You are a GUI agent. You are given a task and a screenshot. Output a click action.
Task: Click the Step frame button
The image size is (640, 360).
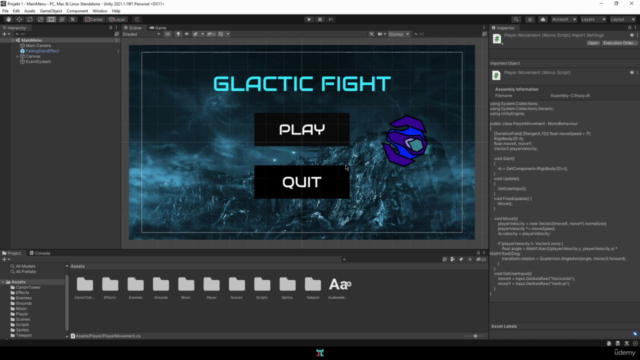[x=331, y=19]
